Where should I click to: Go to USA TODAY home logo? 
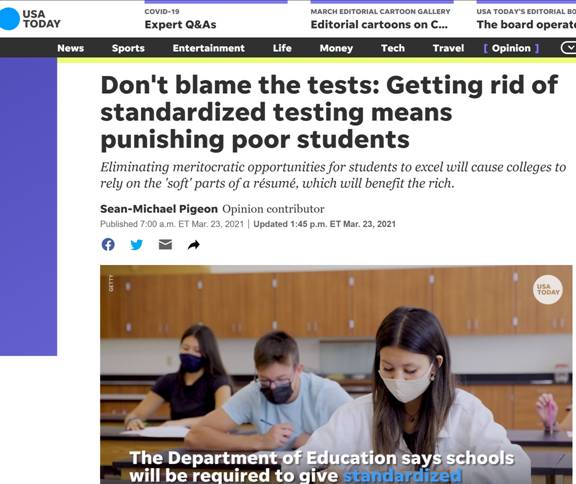pyautogui.click(x=30, y=19)
